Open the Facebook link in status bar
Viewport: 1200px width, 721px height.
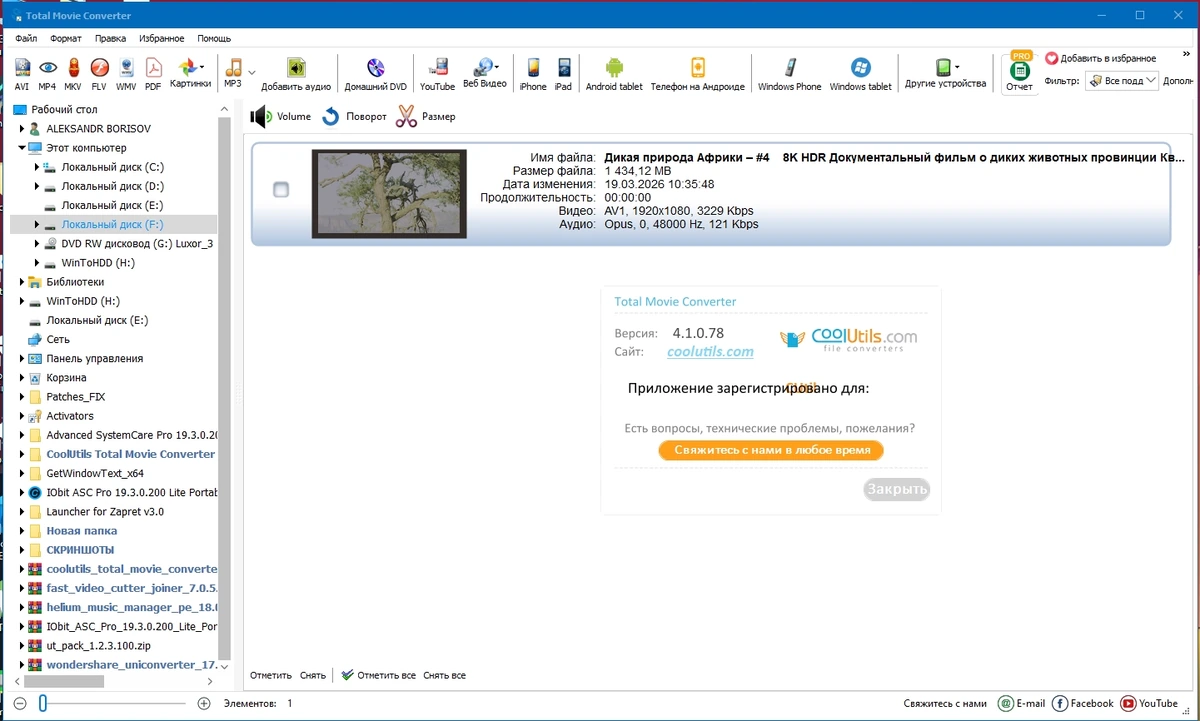(1082, 703)
